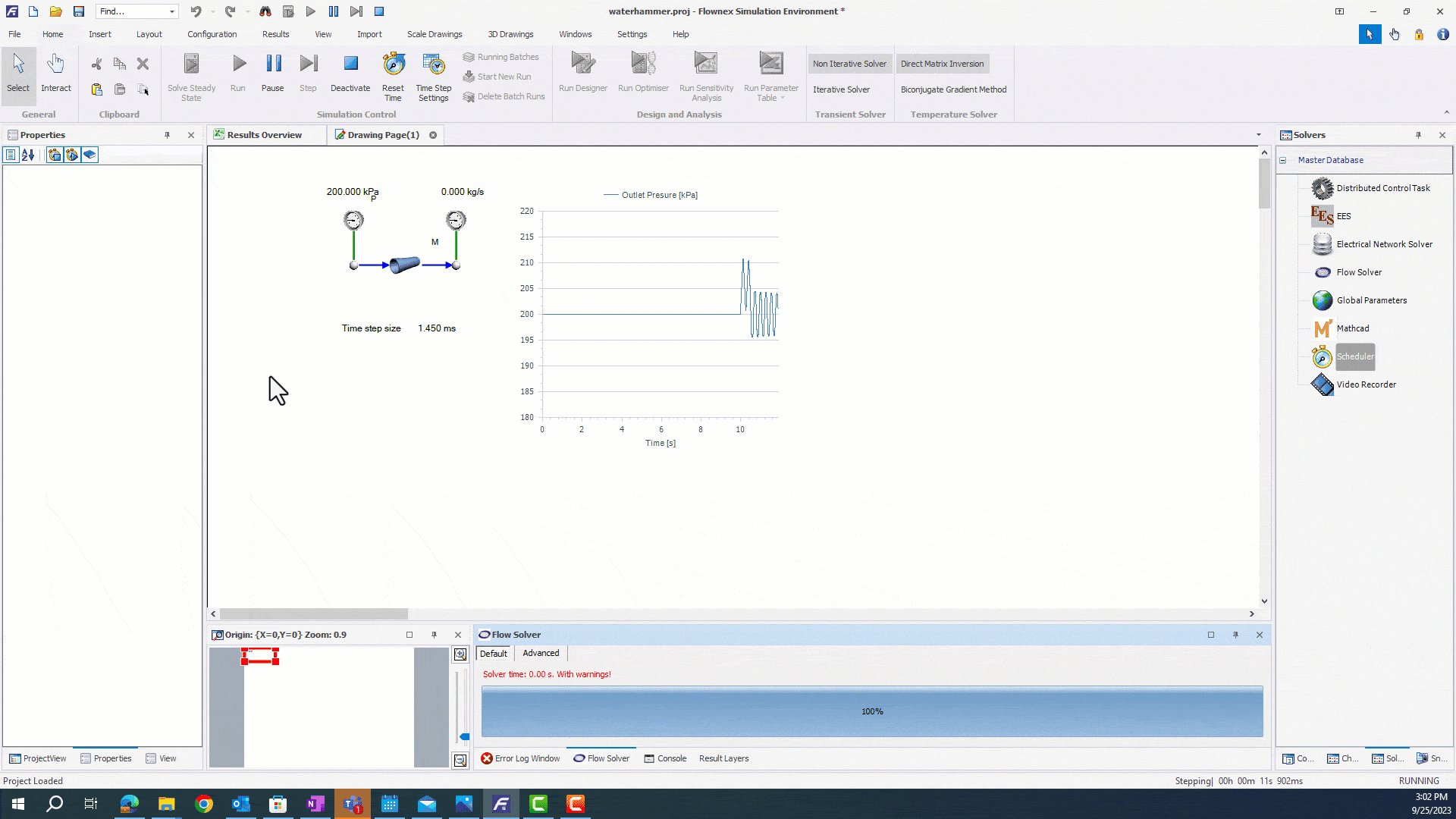Switch to the Advanced tab in Flow Solver
The width and height of the screenshot is (1456, 819).
pyautogui.click(x=541, y=653)
